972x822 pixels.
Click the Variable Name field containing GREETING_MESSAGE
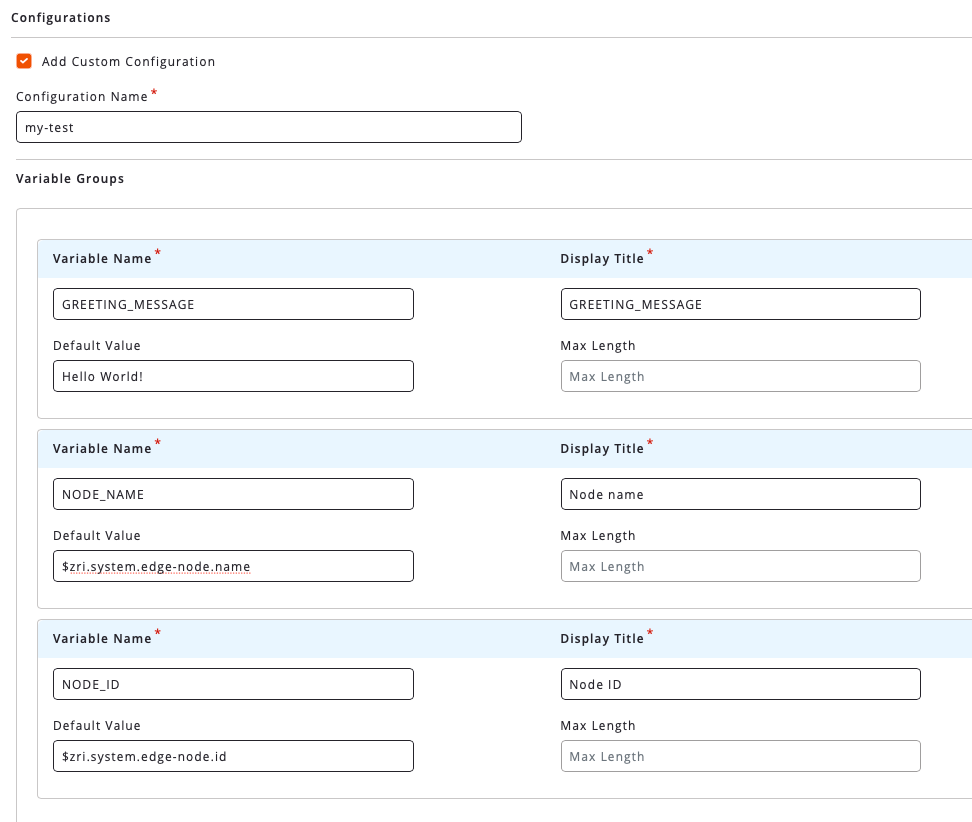pyautogui.click(x=233, y=304)
